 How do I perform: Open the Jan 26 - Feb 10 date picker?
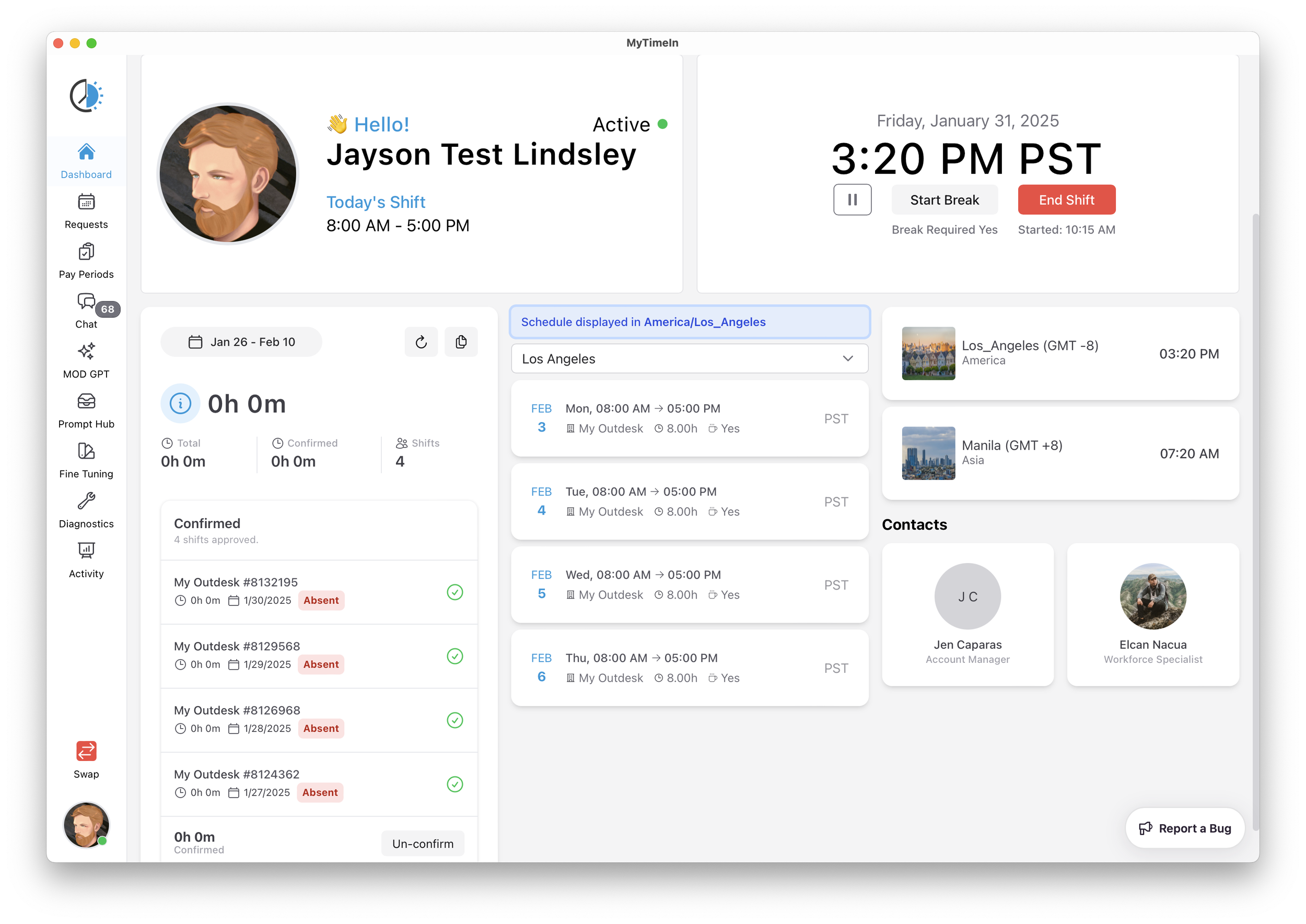241,342
